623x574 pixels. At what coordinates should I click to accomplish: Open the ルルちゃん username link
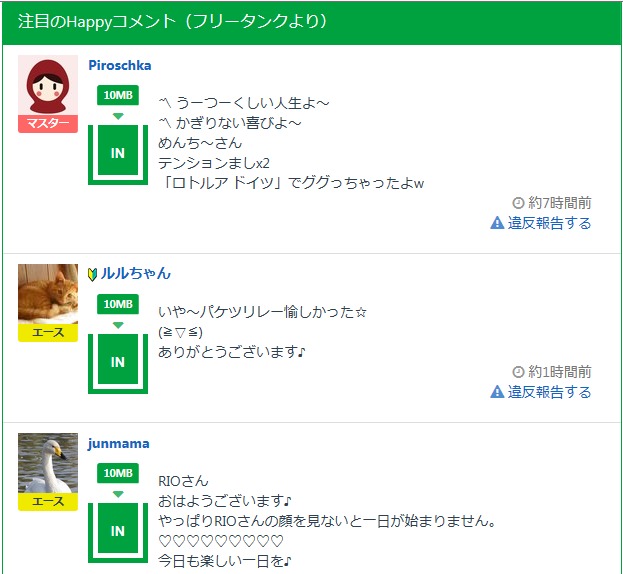pos(135,273)
